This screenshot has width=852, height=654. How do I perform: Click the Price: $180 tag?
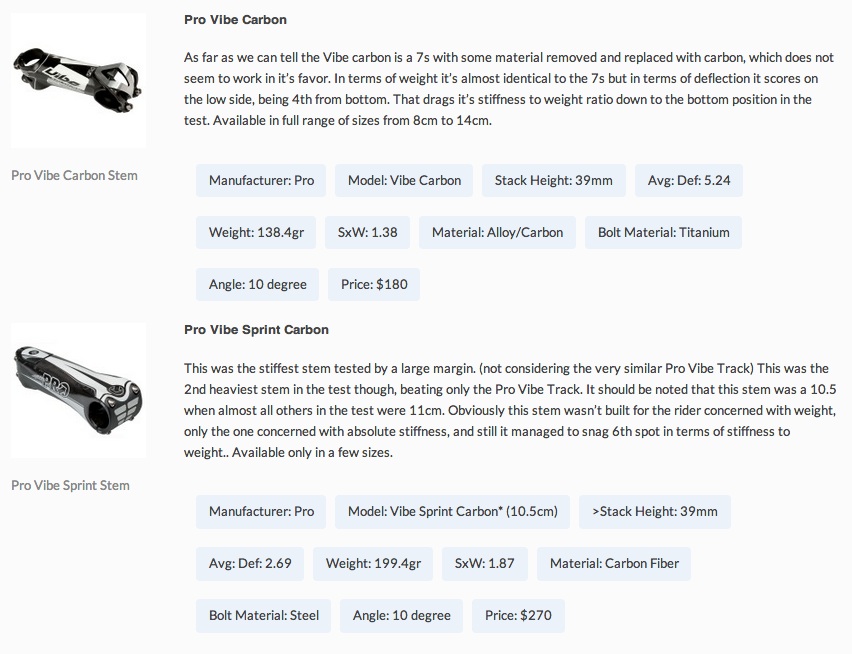pos(374,284)
